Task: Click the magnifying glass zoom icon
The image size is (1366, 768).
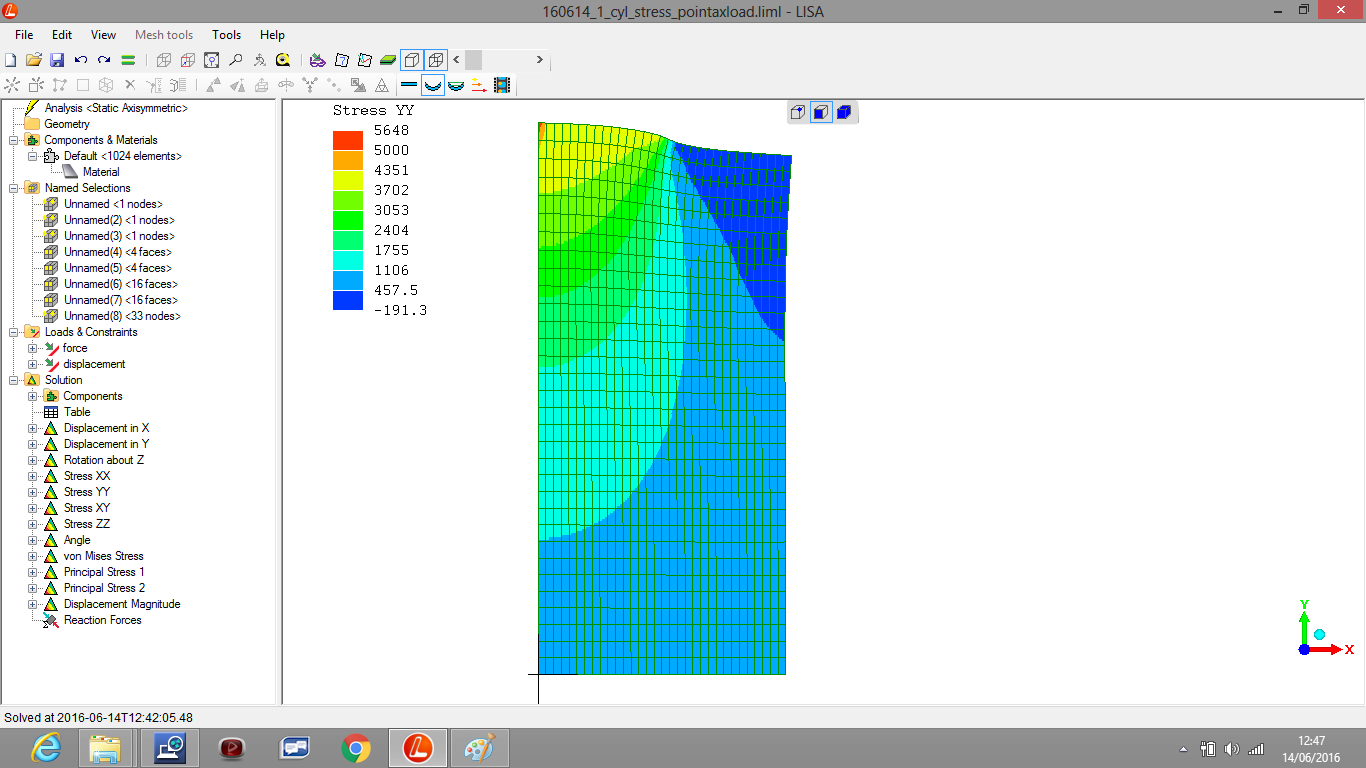Action: tap(235, 60)
